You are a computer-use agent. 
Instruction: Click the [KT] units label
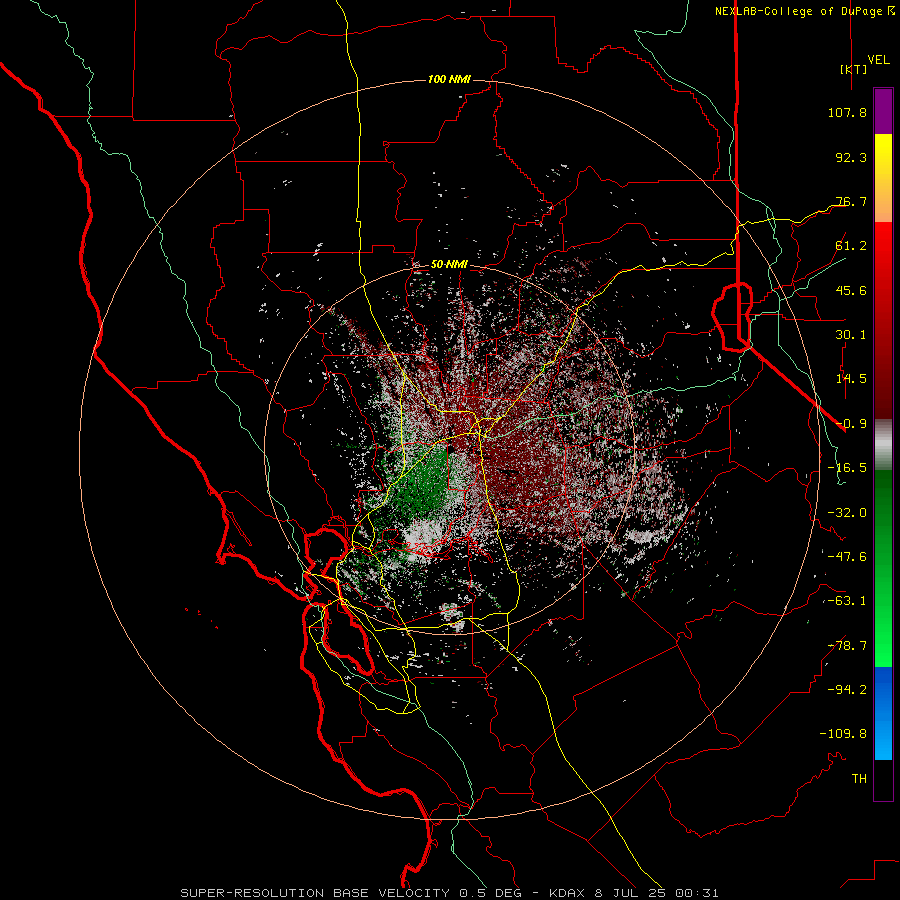pos(854,69)
